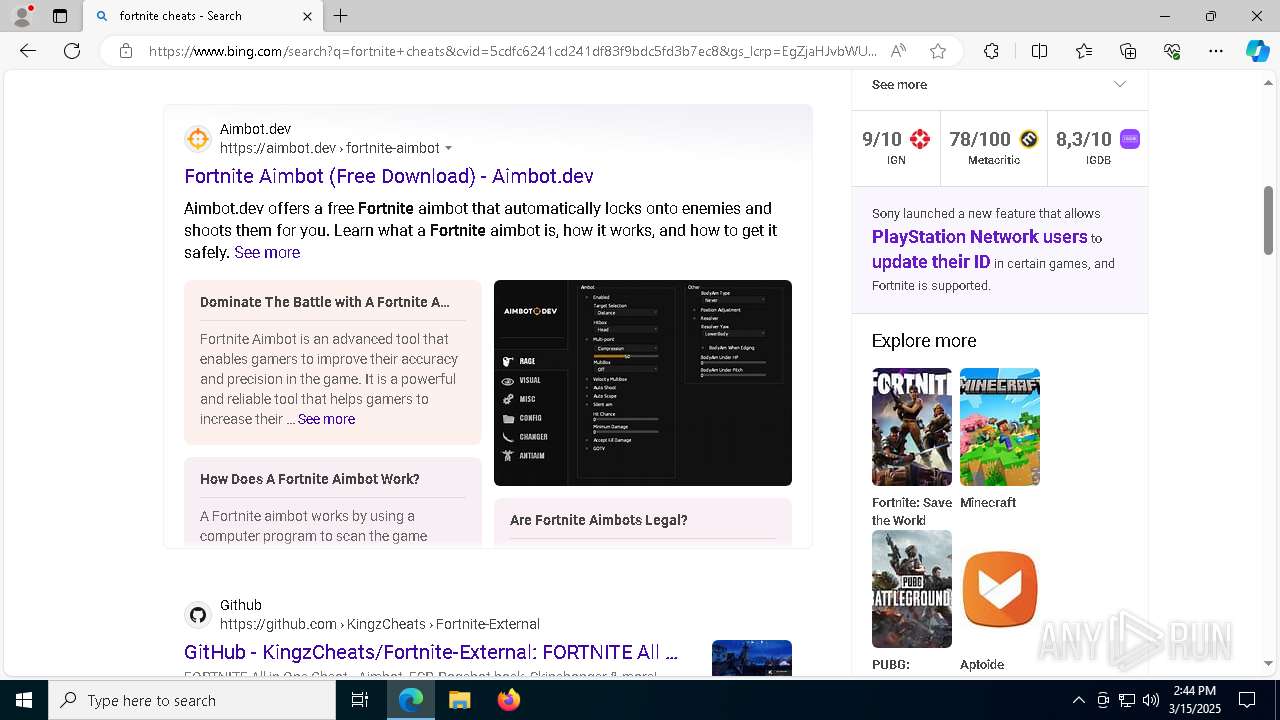The width and height of the screenshot is (1280, 720).
Task: Click taskbar search box
Action: click(x=192, y=700)
